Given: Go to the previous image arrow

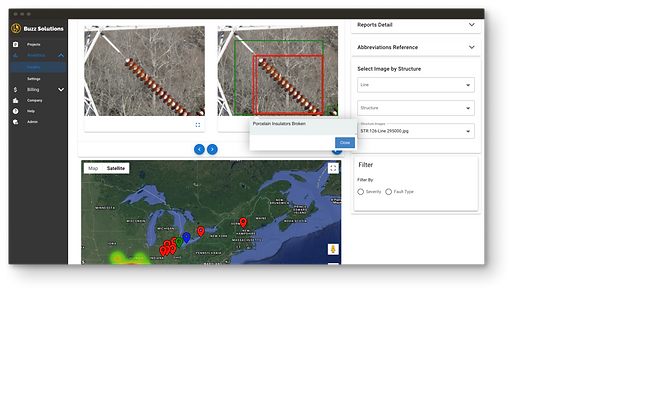Looking at the screenshot, I should [x=199, y=149].
